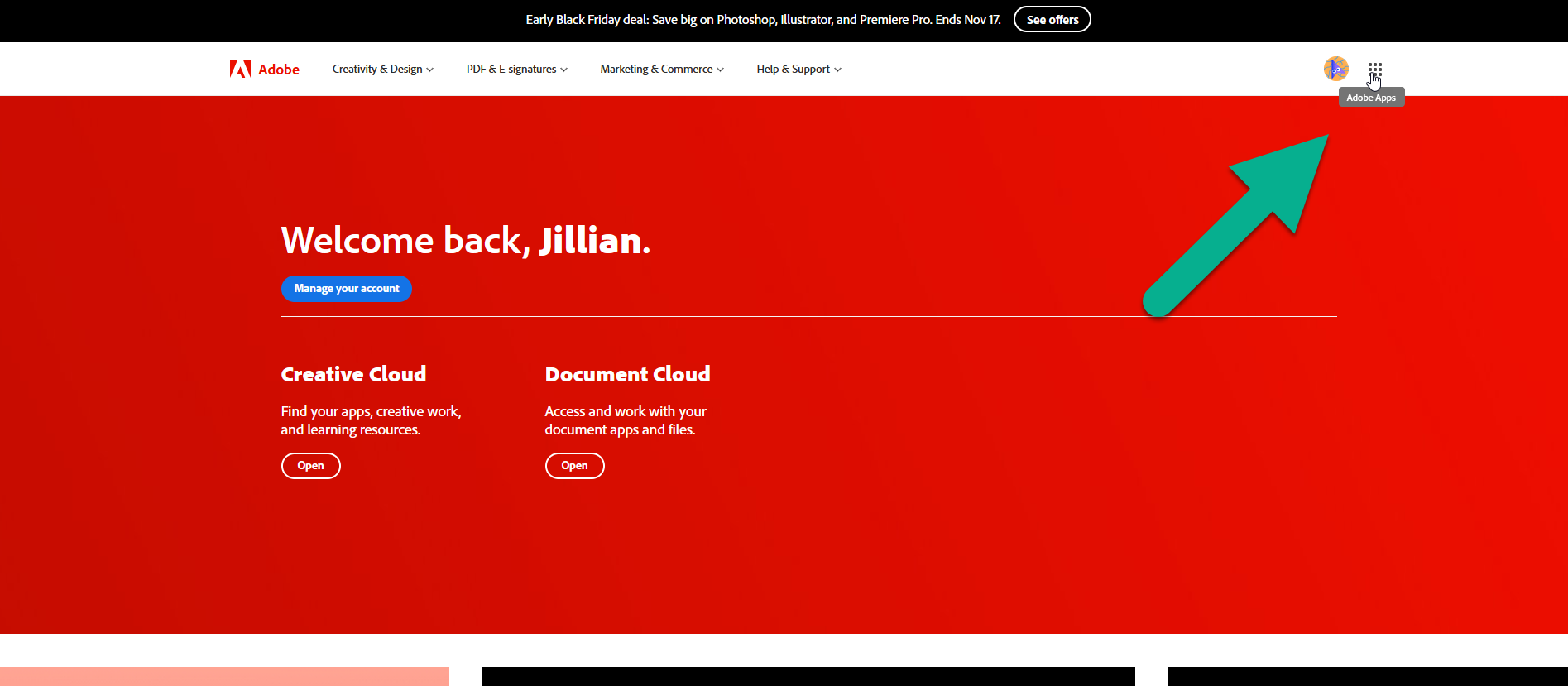The width and height of the screenshot is (1568, 686).
Task: Click 'Access and work with your document apps' text
Action: point(626,420)
